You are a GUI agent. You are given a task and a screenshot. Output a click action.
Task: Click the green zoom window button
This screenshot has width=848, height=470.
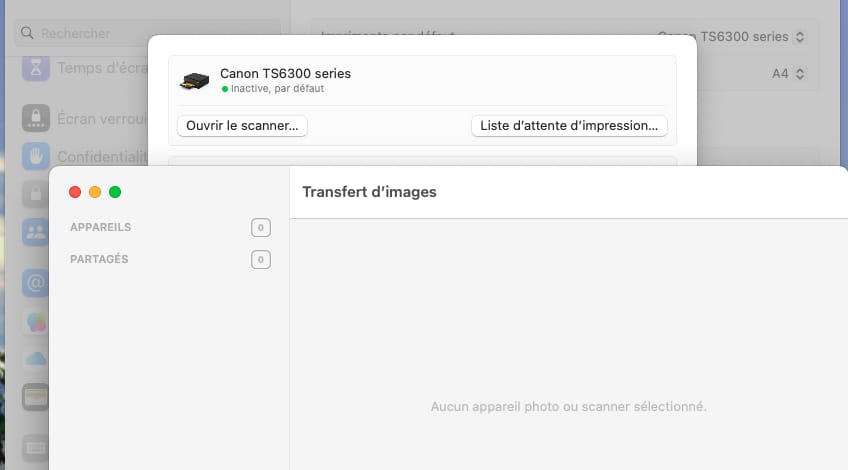click(115, 192)
